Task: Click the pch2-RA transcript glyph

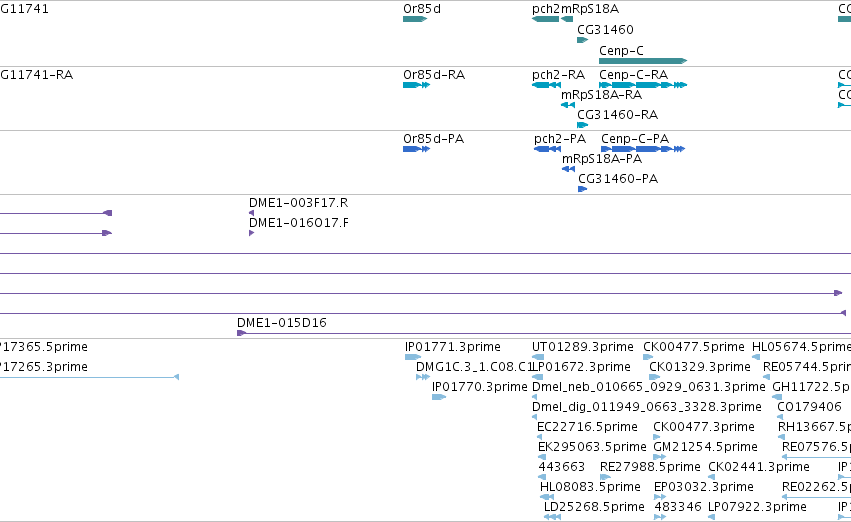Action: pyautogui.click(x=547, y=85)
